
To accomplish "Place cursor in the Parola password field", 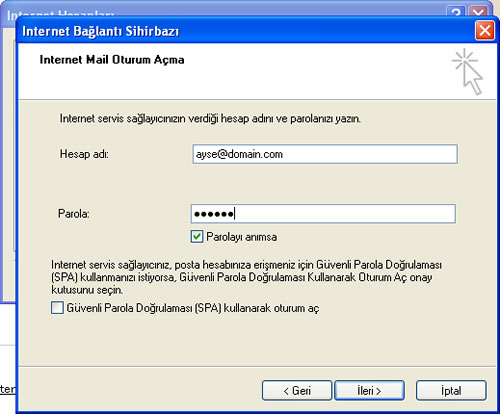I will (323, 214).
